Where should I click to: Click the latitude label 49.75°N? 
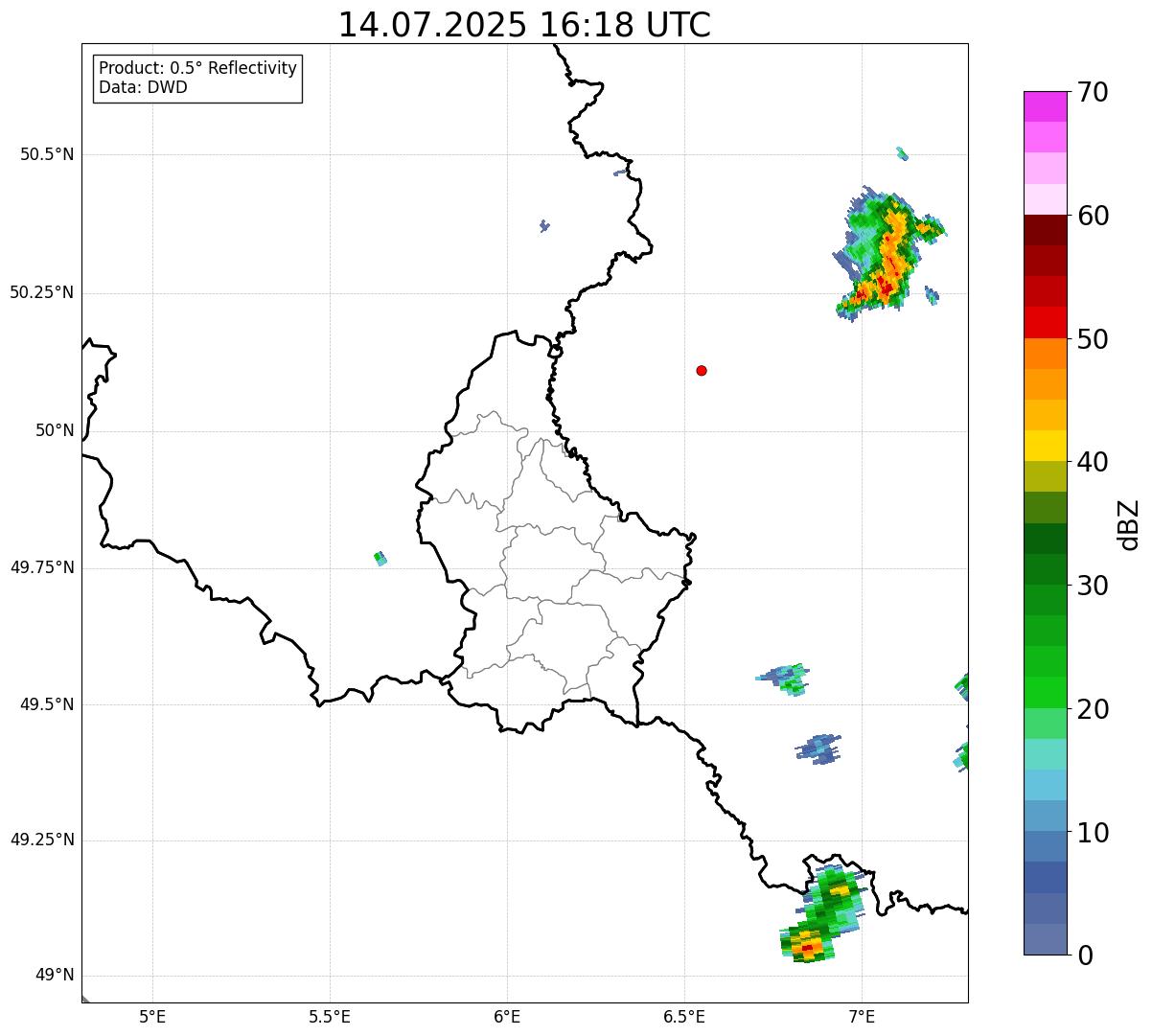pos(41,567)
